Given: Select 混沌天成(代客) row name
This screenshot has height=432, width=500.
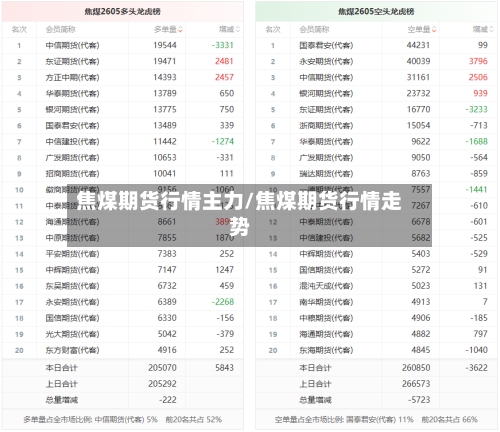Looking at the screenshot, I should pos(326,286).
